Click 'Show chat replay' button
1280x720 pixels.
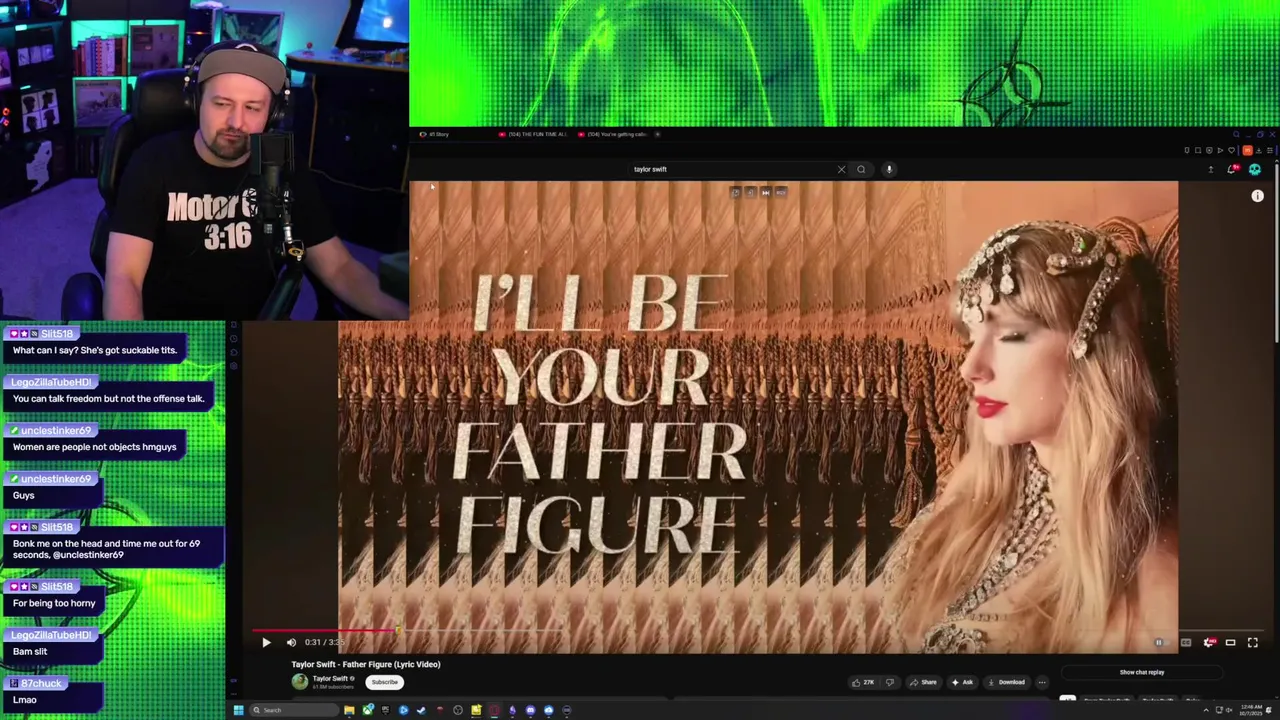click(1141, 672)
